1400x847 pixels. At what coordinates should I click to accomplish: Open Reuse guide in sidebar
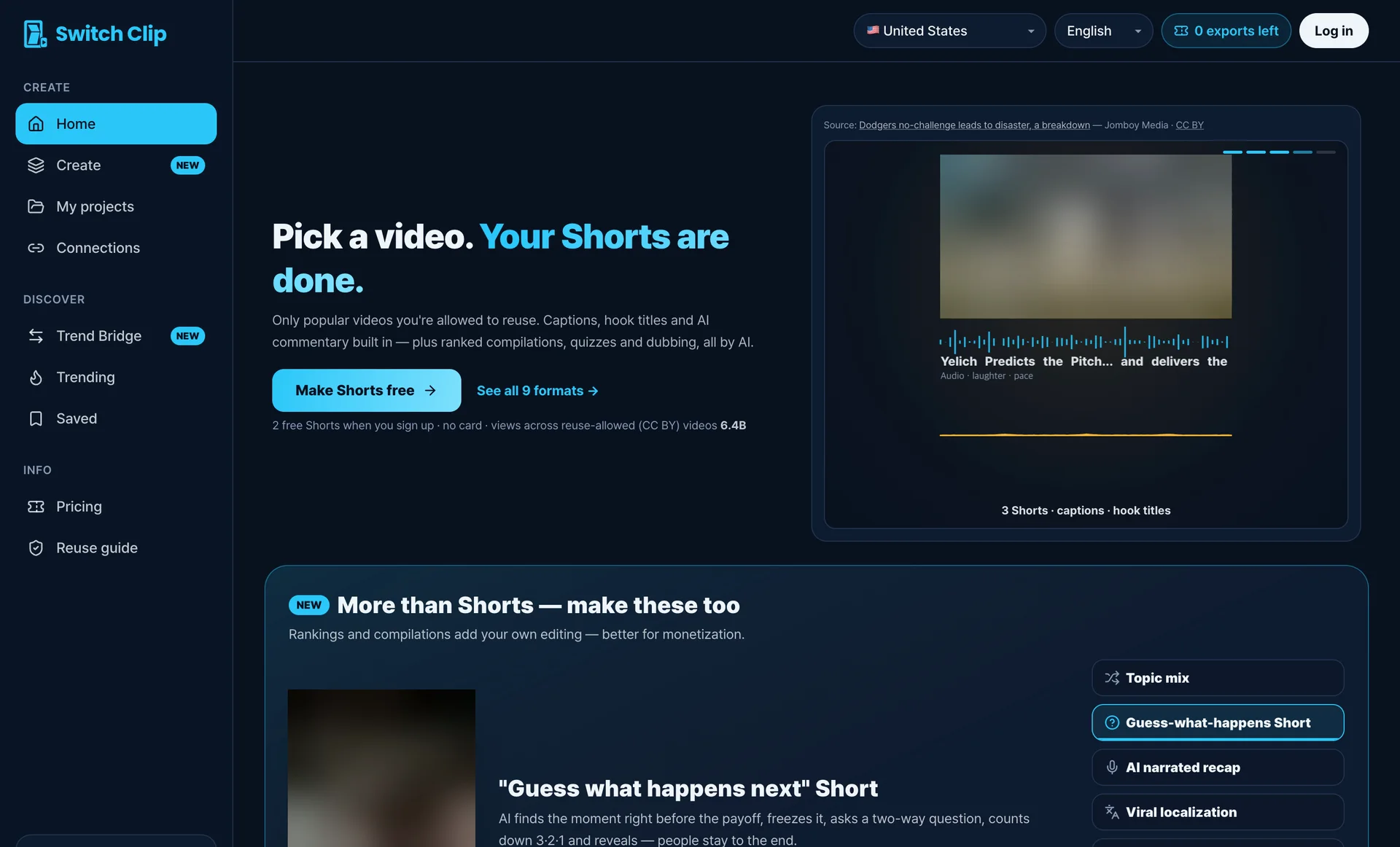click(116, 548)
